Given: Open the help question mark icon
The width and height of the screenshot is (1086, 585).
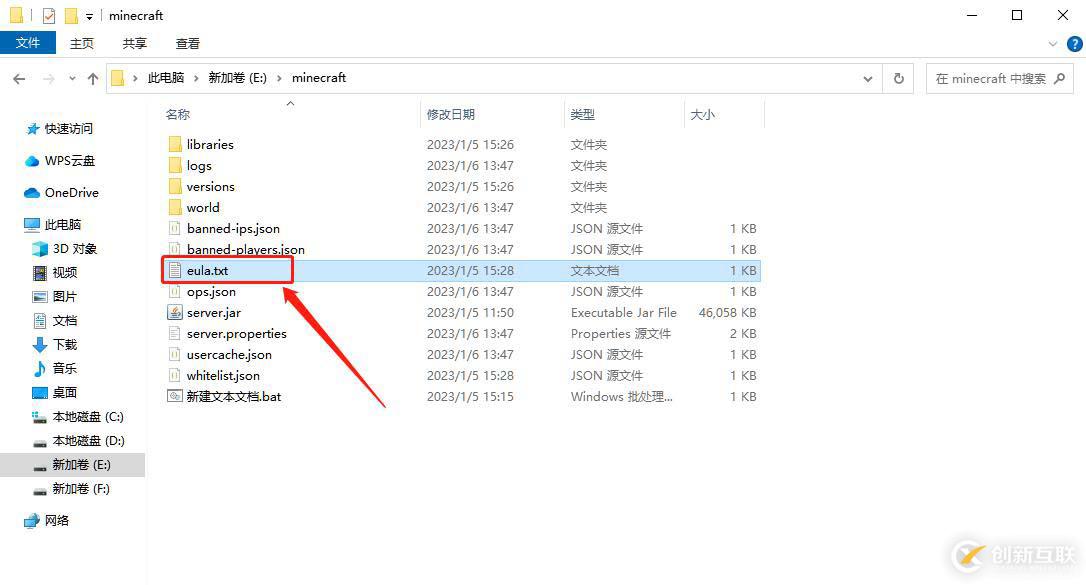Looking at the screenshot, I should point(1075,44).
